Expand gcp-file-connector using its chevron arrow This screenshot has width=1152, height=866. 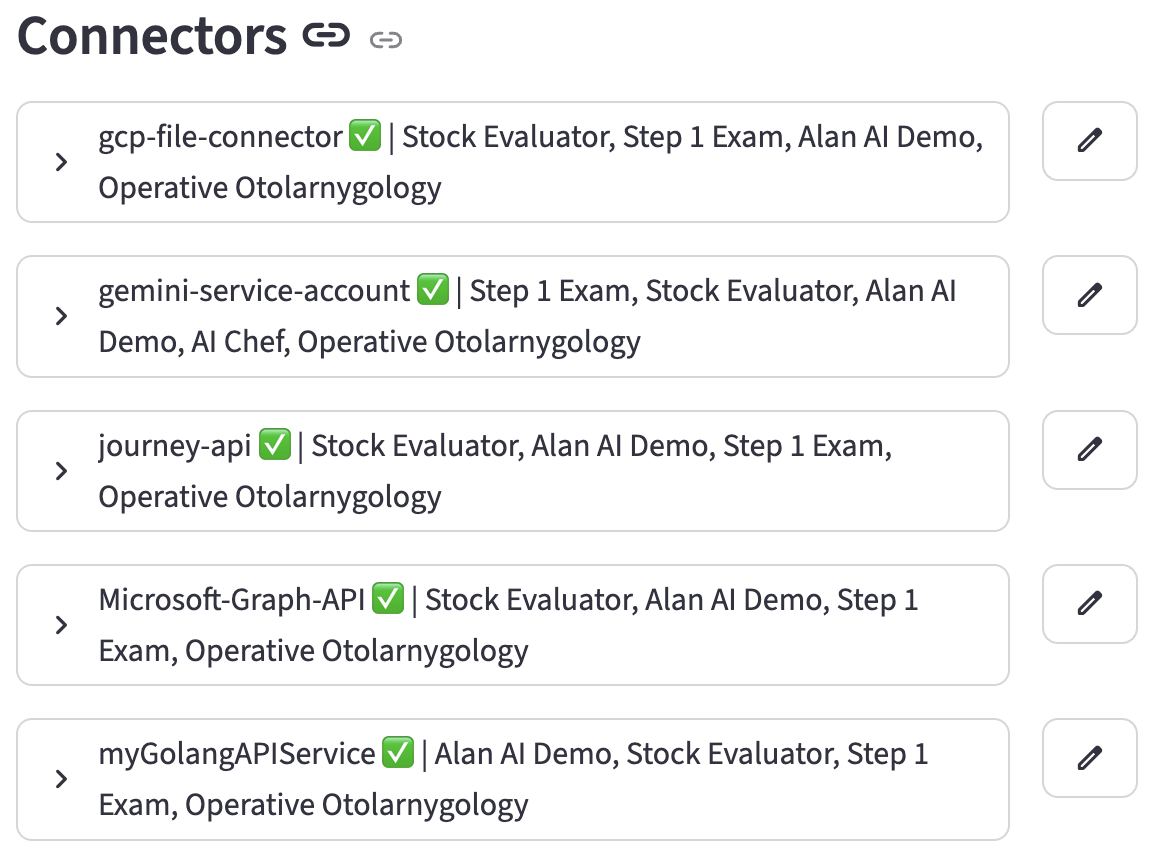coord(62,162)
